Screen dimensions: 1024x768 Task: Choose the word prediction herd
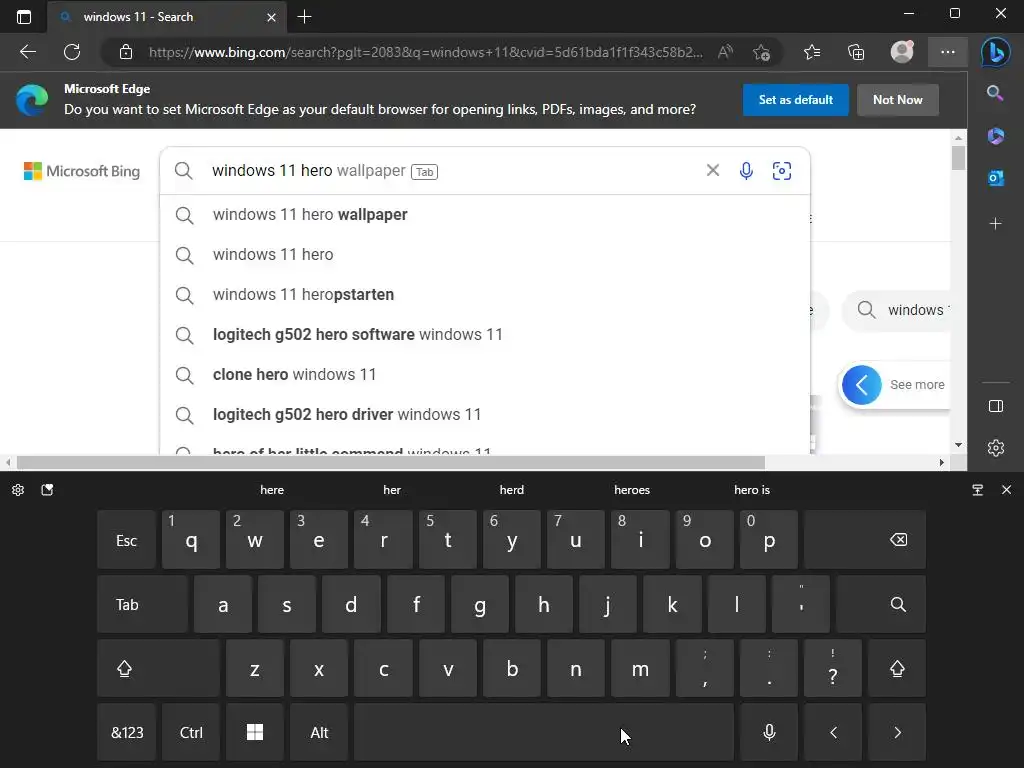(x=511, y=490)
